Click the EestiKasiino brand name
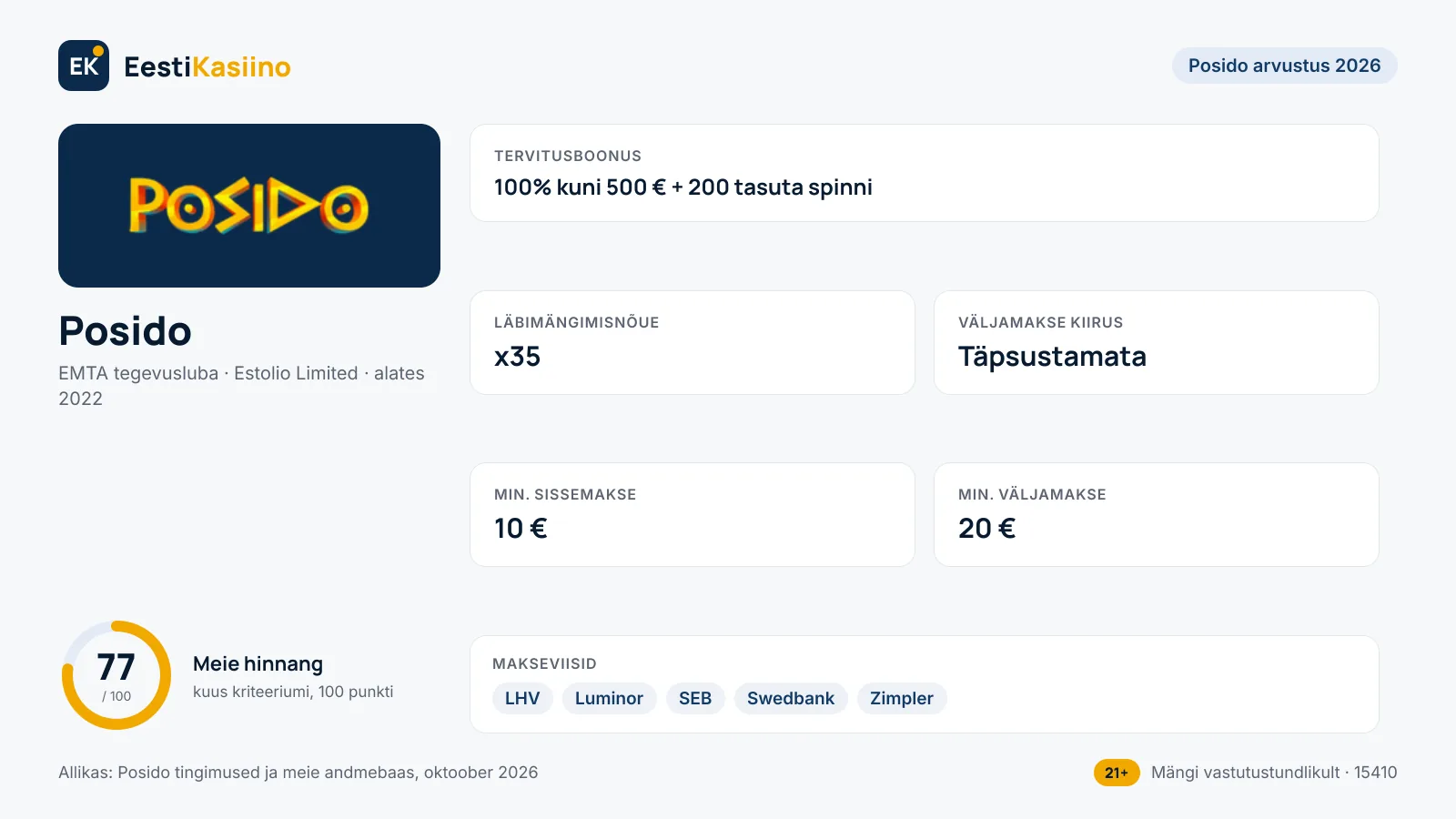The width and height of the screenshot is (1456, 819). tap(207, 66)
